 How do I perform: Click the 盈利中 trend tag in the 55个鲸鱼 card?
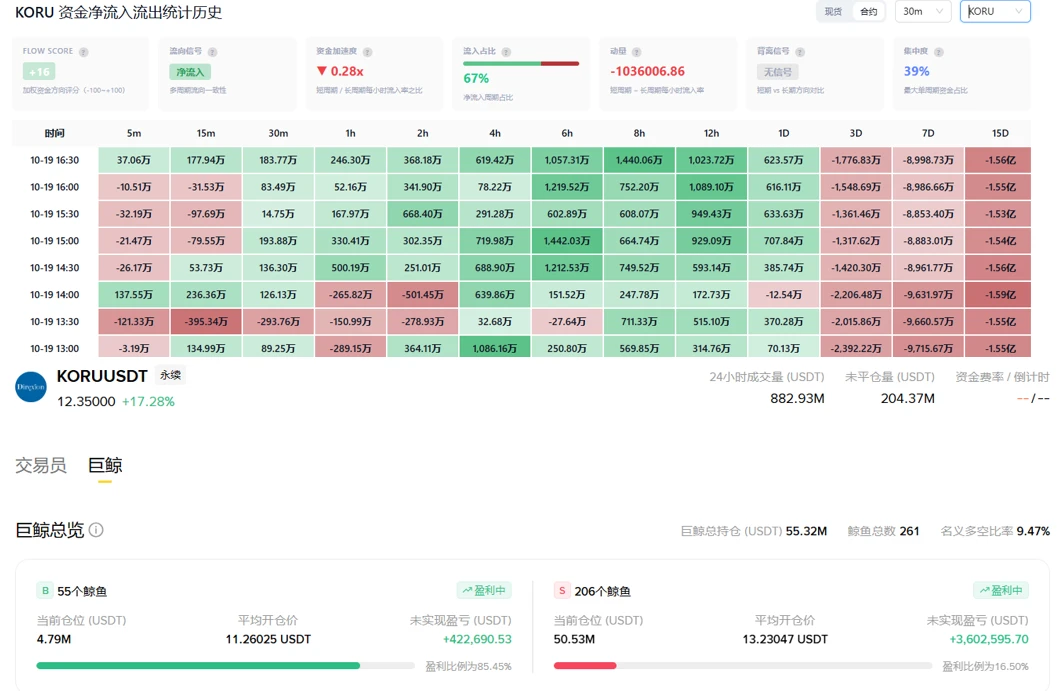(484, 591)
